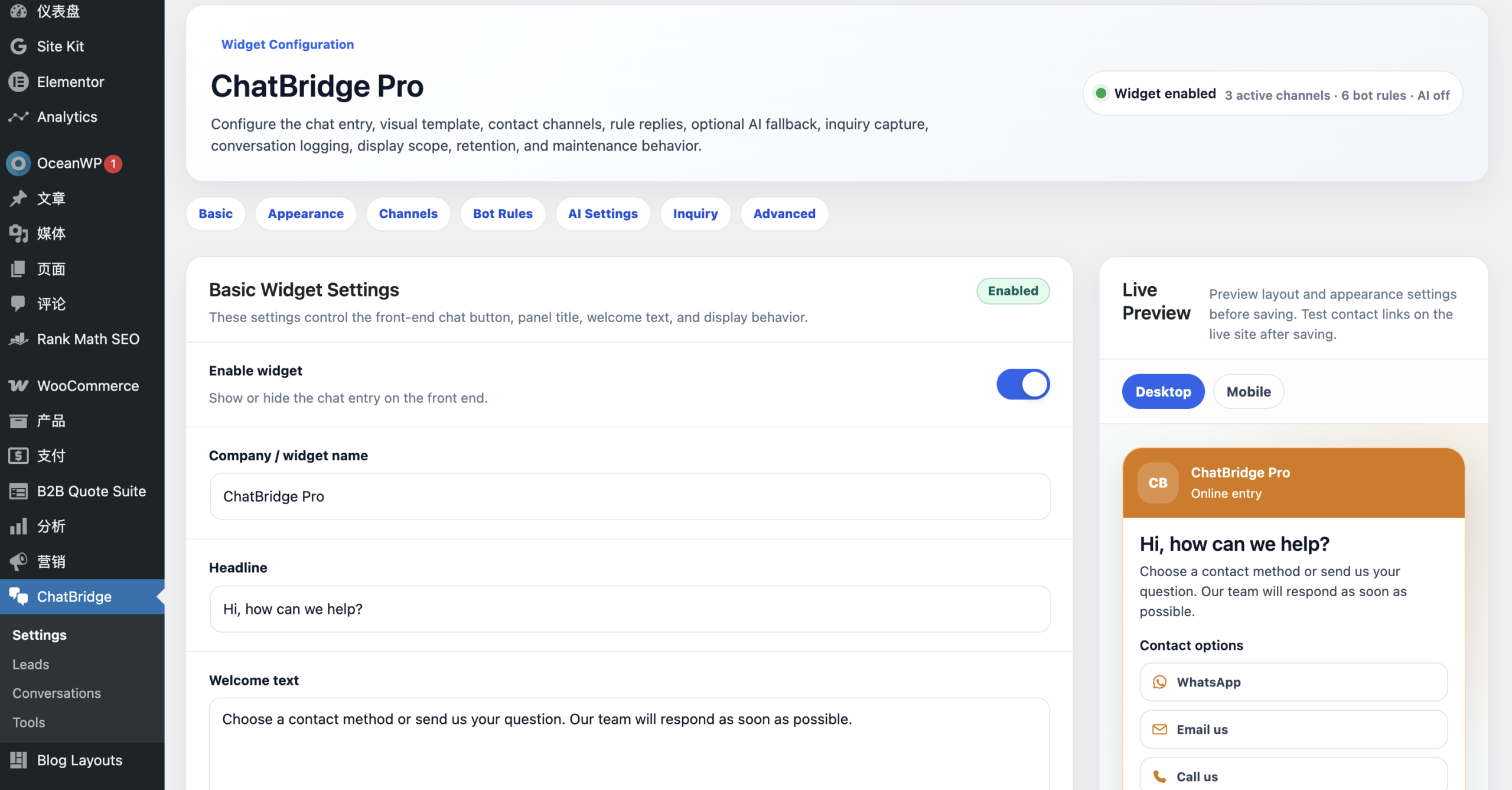Click the Company / widget name field
The height and width of the screenshot is (790, 1512).
click(630, 496)
